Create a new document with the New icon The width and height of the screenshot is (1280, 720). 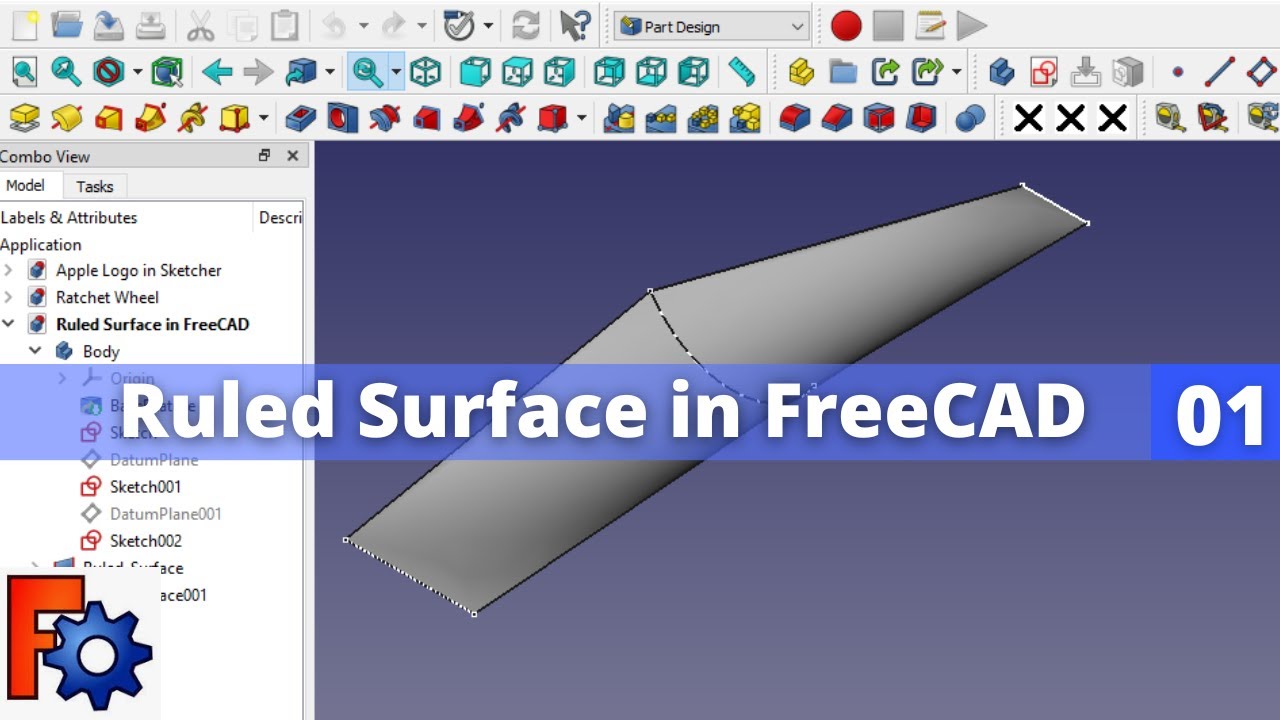24,25
